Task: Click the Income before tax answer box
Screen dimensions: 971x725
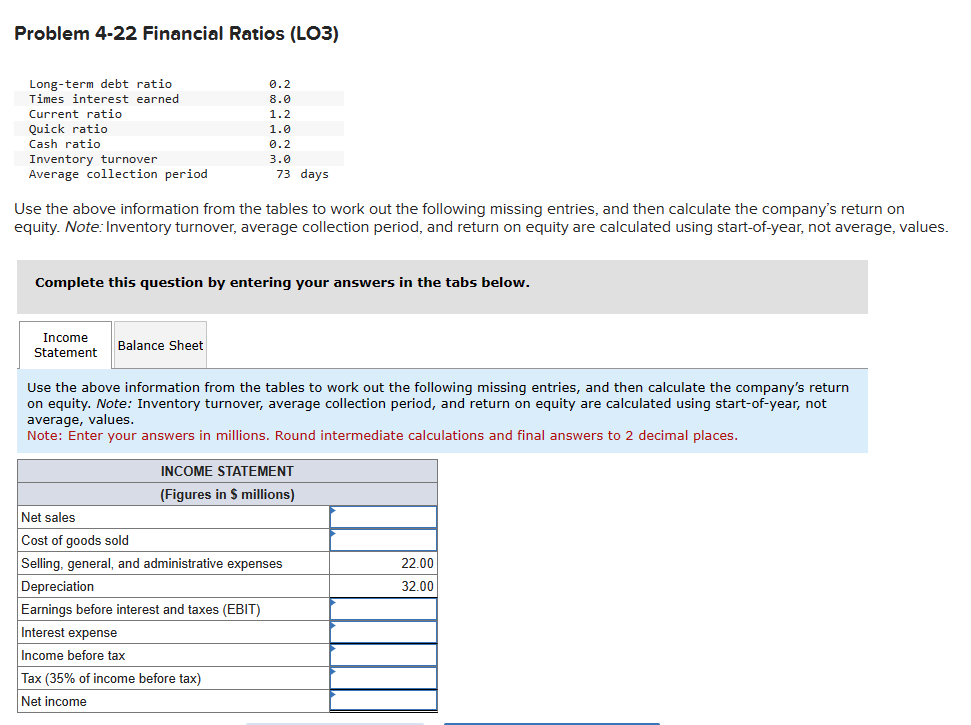Action: pos(385,655)
